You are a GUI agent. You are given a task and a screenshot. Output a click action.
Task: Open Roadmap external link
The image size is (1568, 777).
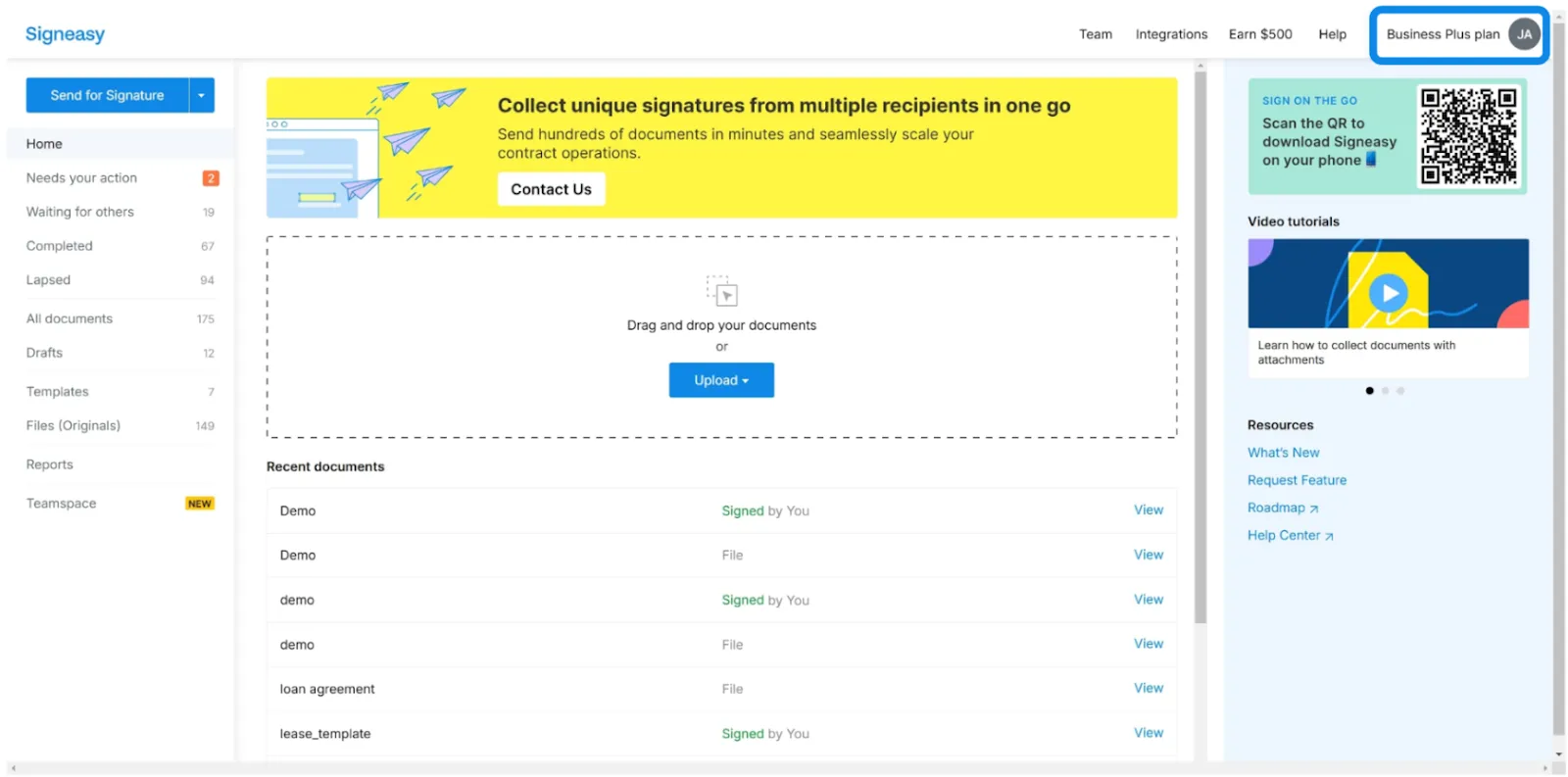(x=1283, y=508)
